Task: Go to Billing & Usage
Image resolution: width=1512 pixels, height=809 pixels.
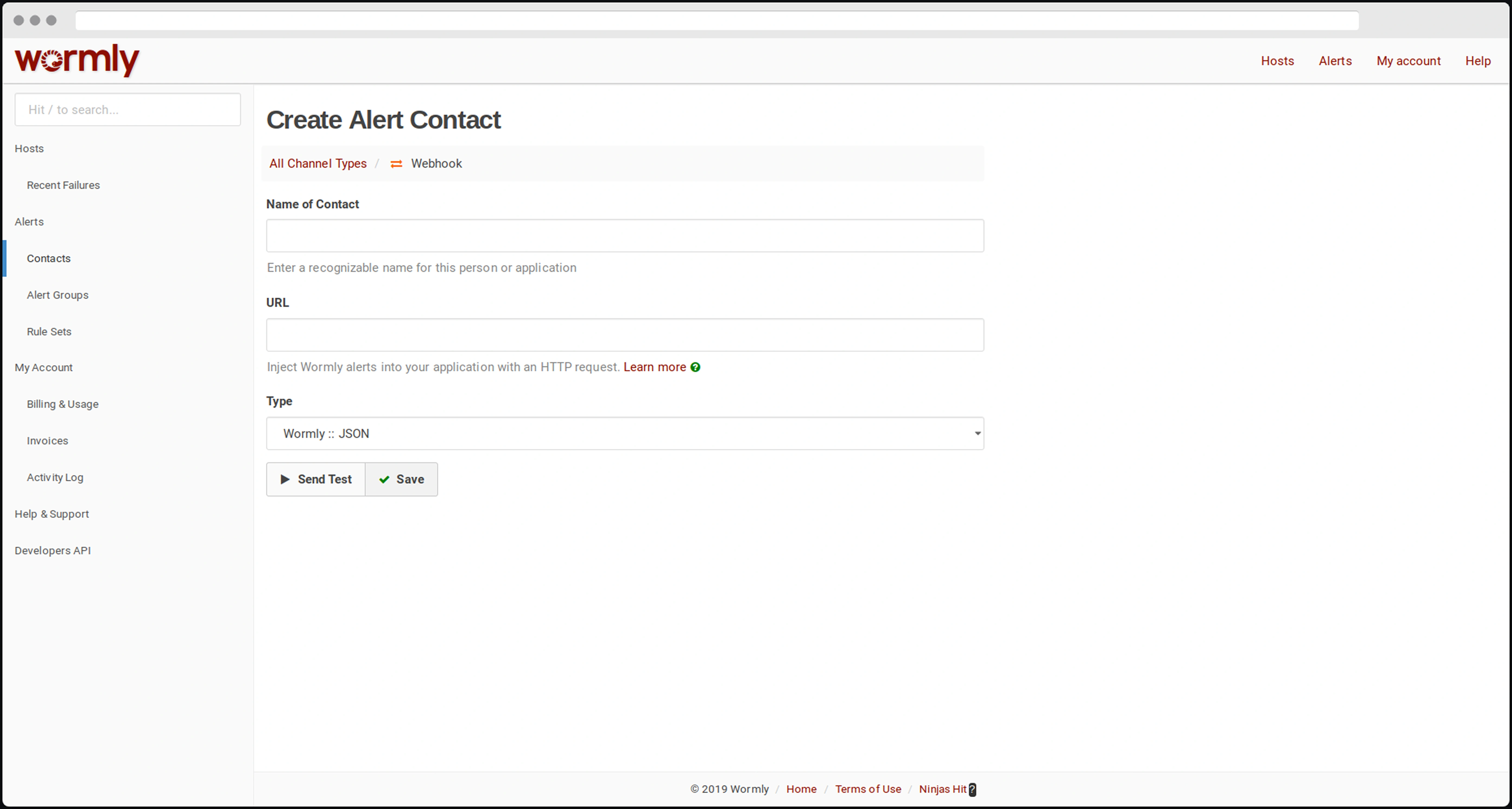Action: (62, 404)
